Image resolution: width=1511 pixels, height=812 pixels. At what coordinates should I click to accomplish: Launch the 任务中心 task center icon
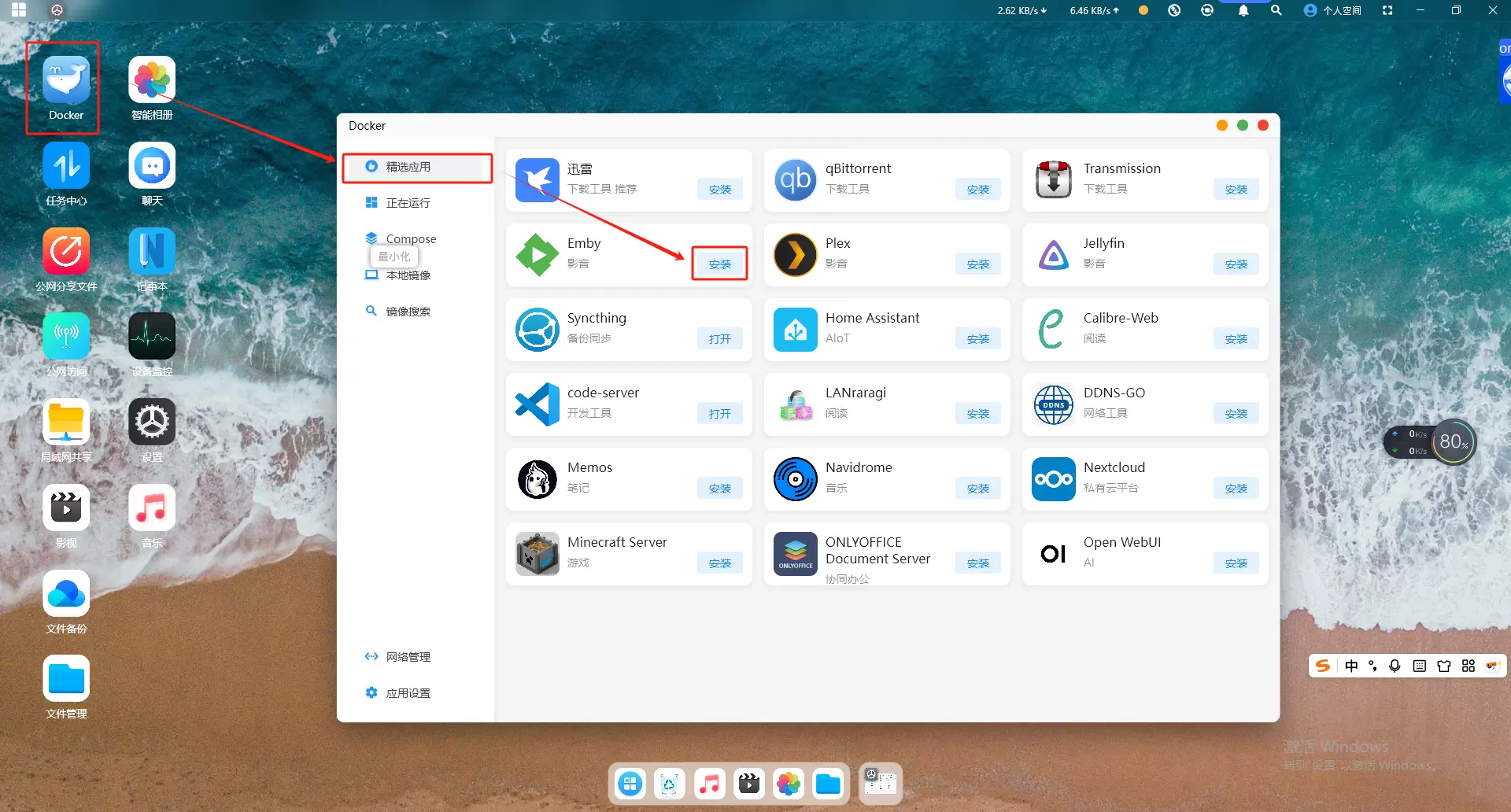click(66, 167)
